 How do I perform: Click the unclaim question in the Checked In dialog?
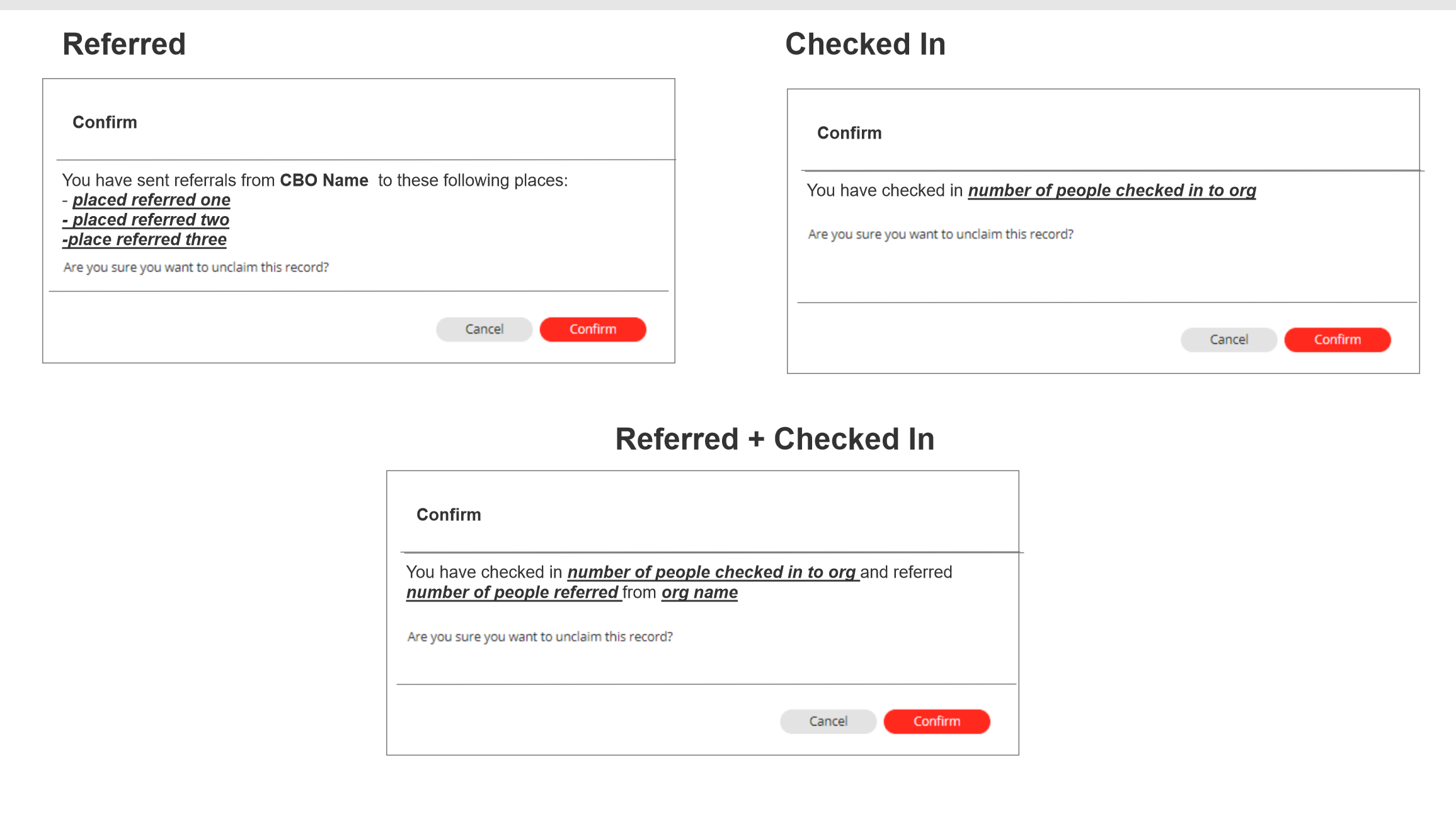(x=941, y=234)
